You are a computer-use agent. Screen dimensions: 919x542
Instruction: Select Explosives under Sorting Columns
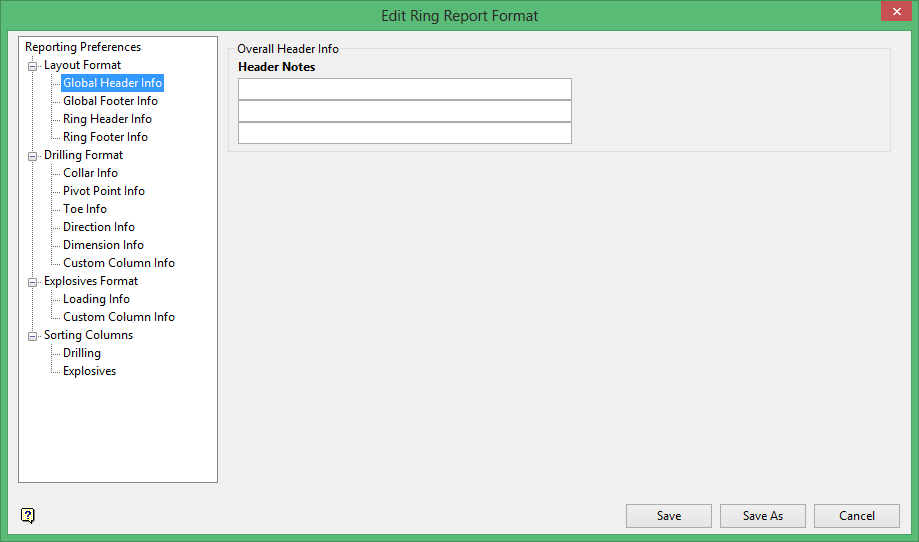coord(90,371)
